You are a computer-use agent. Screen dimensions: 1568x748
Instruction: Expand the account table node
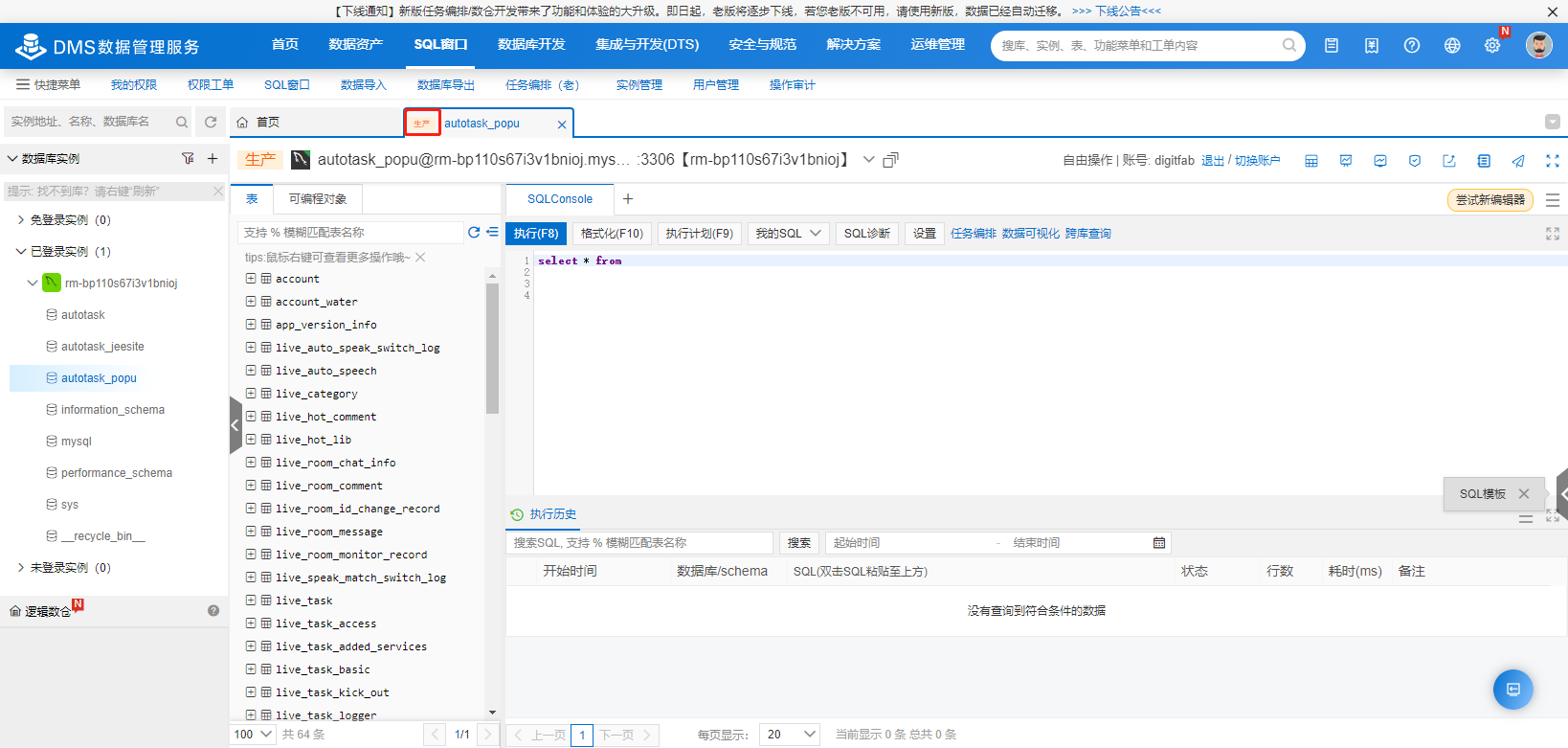[251, 279]
